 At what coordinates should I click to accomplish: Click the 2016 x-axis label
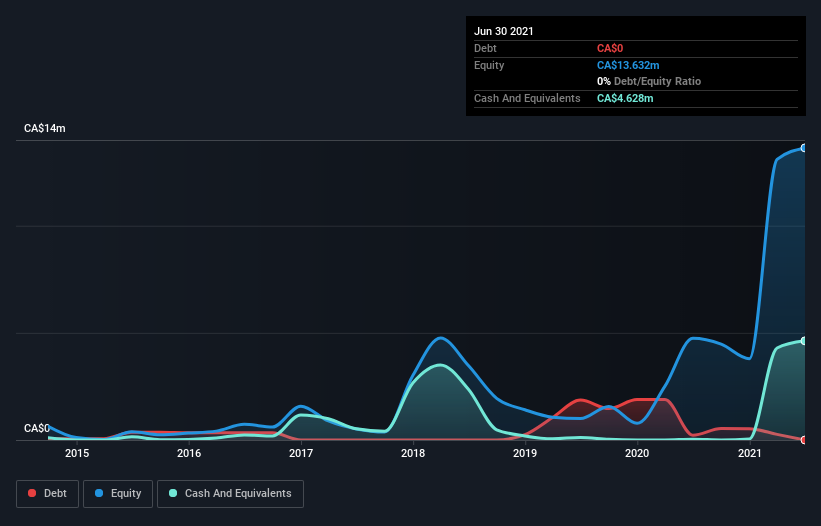coord(189,453)
